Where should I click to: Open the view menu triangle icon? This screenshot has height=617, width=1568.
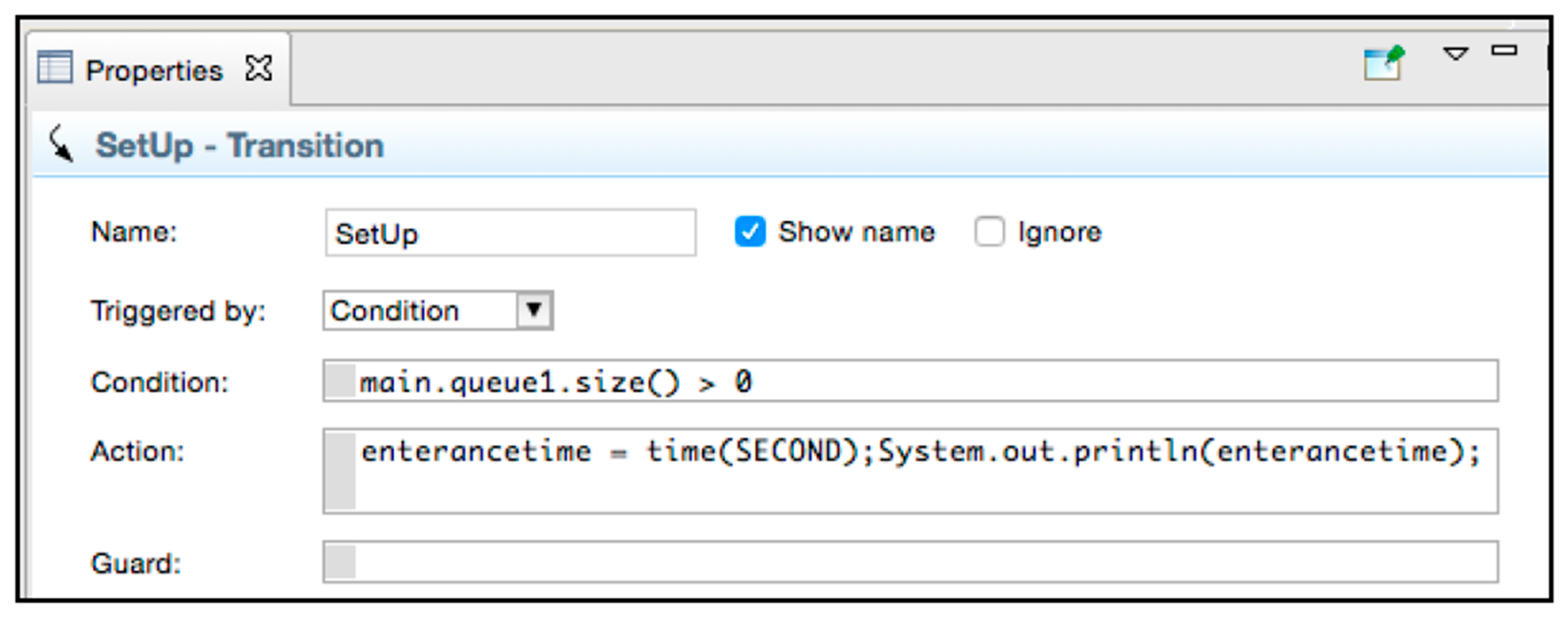pos(1456,54)
